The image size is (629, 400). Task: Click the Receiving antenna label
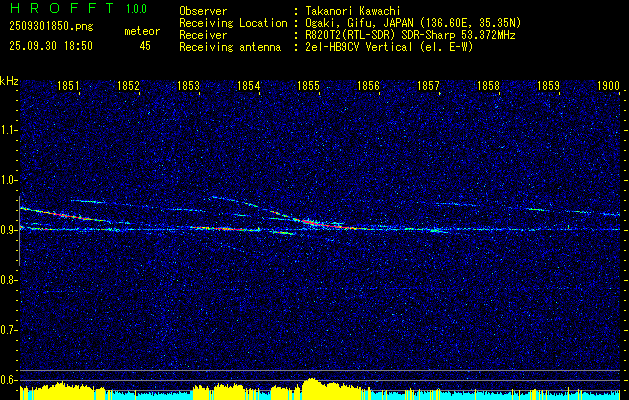(x=230, y=47)
